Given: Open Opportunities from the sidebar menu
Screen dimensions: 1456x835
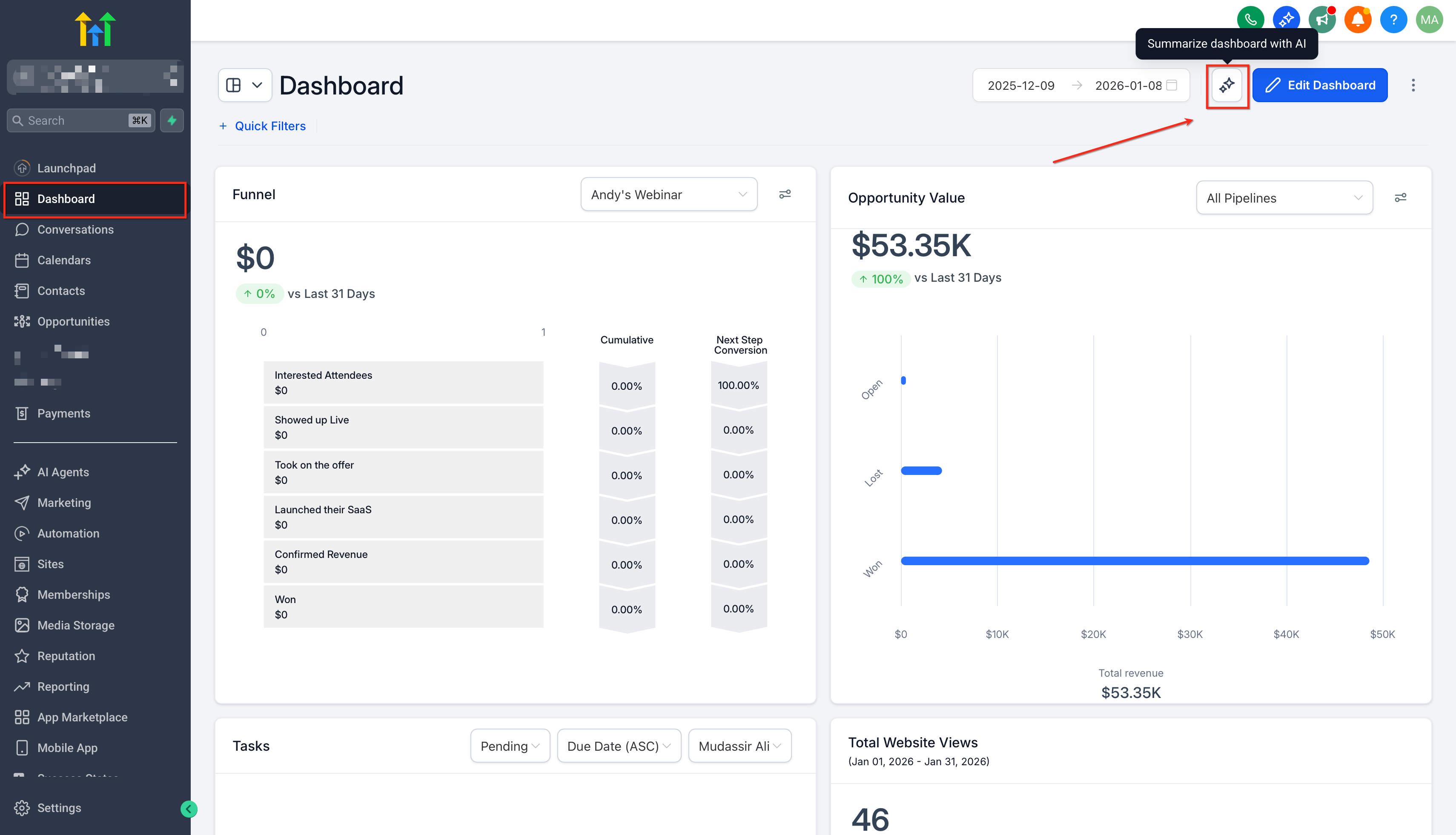Looking at the screenshot, I should click(73, 321).
